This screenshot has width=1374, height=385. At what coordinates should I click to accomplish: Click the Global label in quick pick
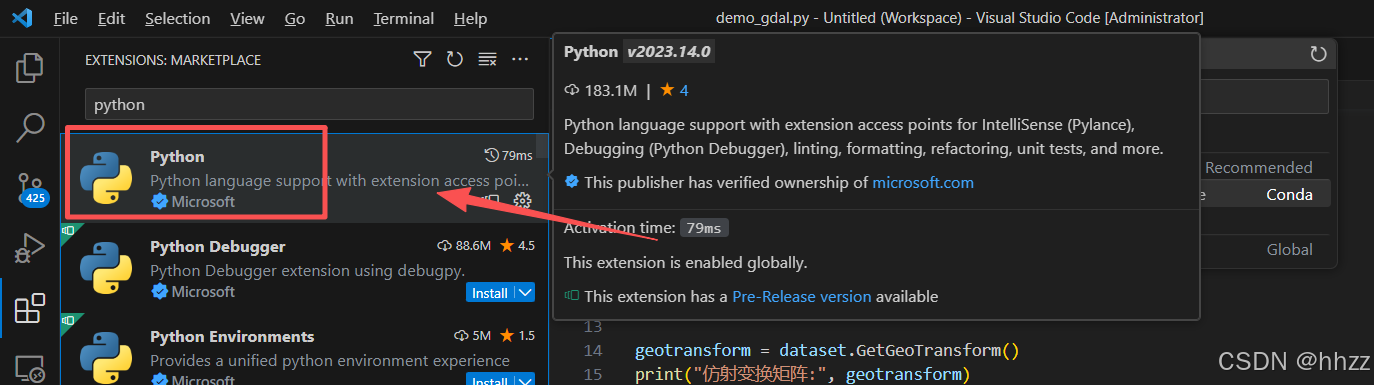(x=1289, y=249)
